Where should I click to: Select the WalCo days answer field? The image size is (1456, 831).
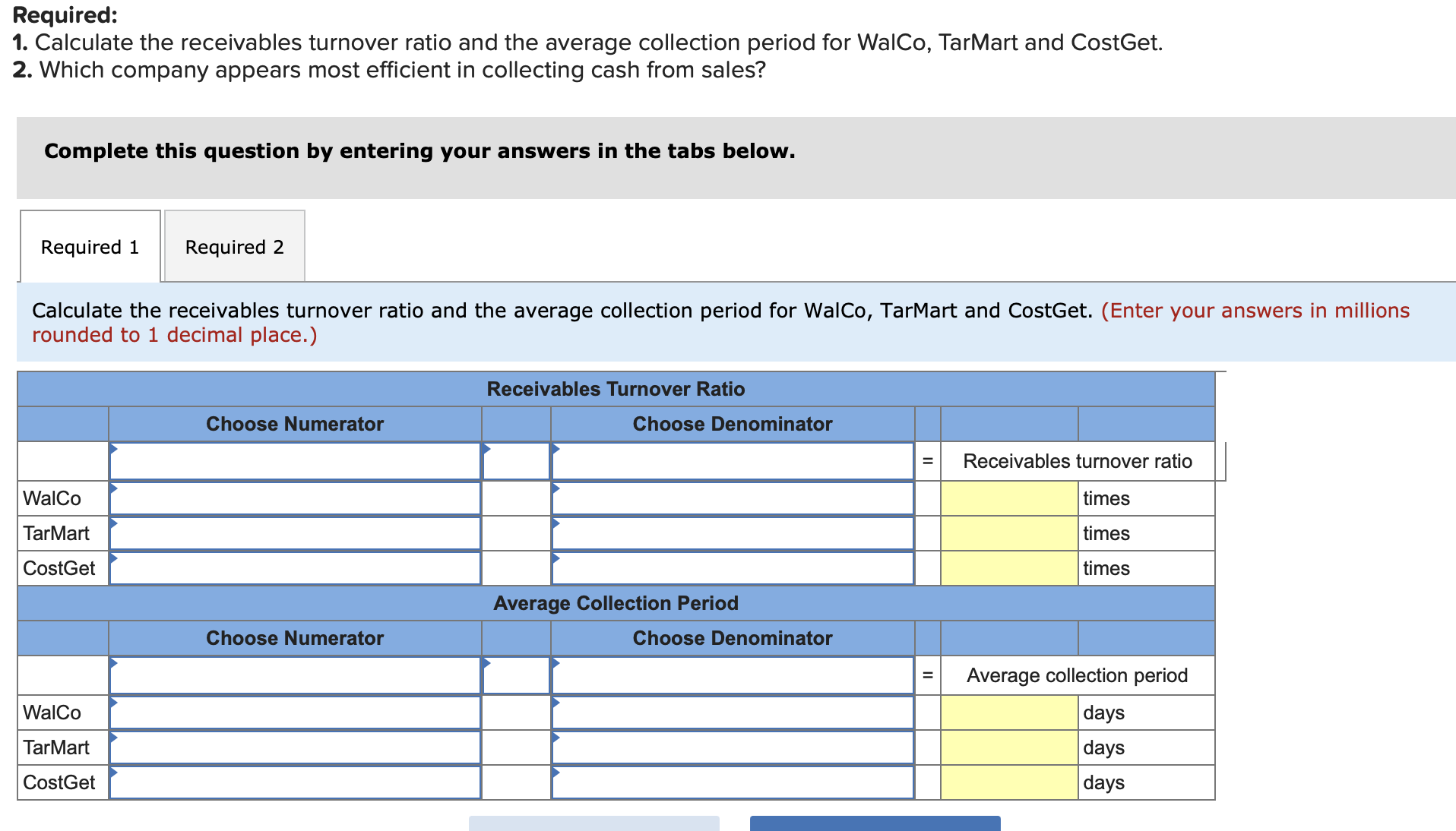coord(1008,713)
